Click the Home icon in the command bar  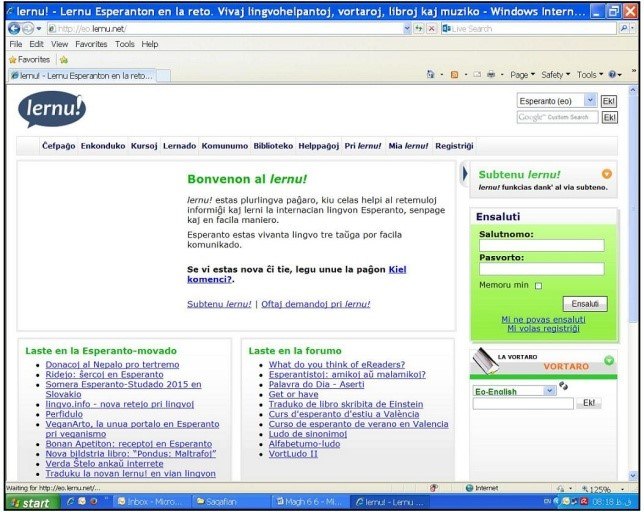coord(430,74)
